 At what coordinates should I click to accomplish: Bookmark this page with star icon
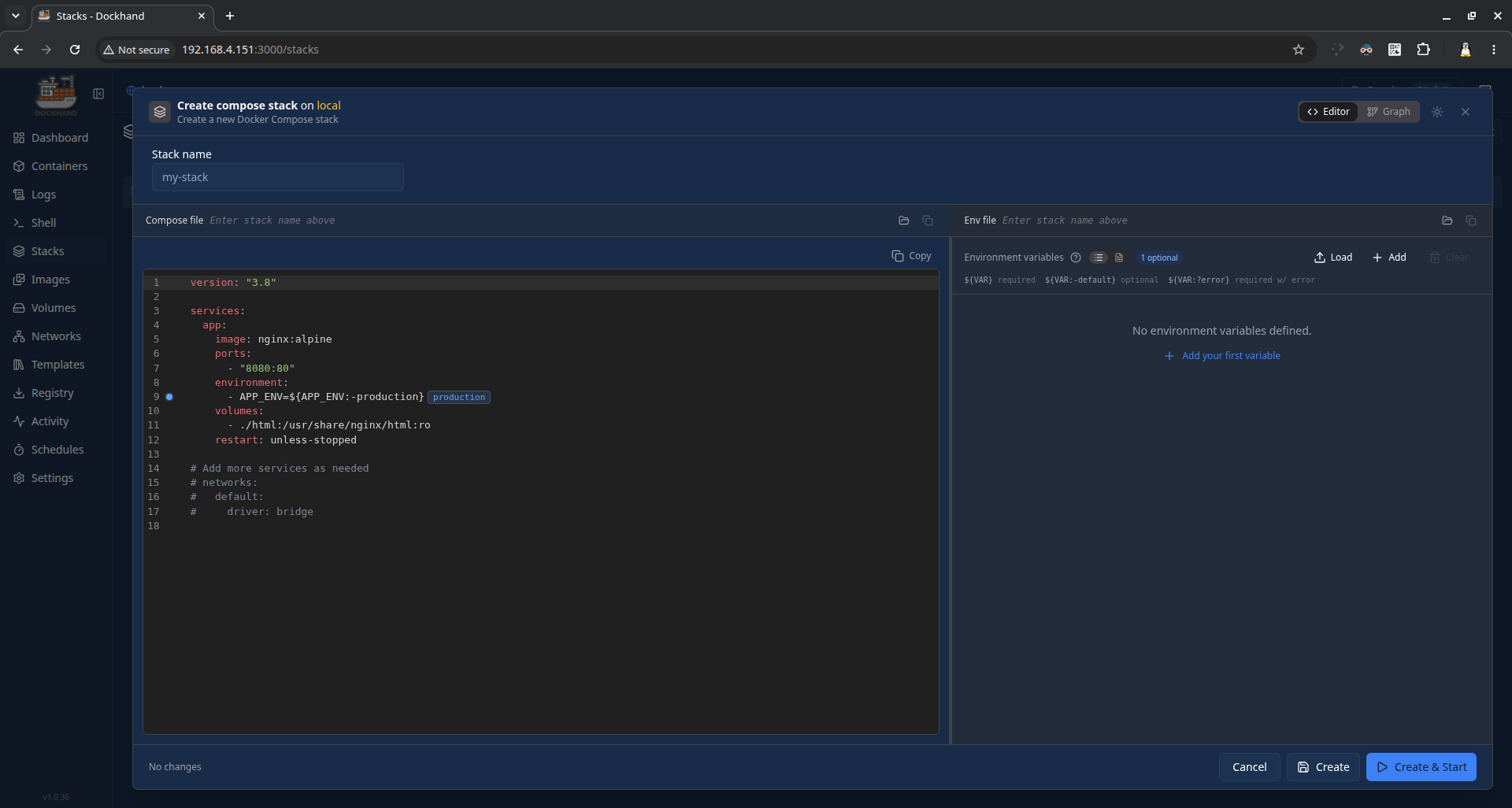click(x=1299, y=50)
